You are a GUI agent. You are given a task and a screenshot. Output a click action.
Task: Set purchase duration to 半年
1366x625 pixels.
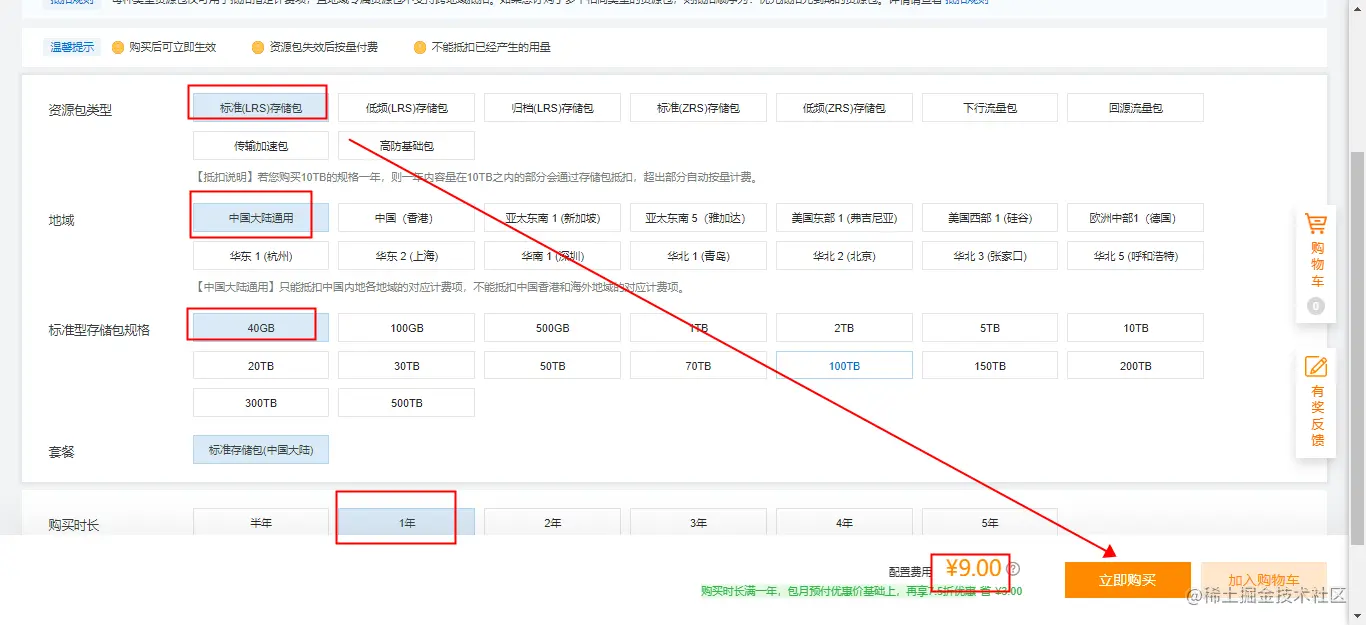coord(261,522)
